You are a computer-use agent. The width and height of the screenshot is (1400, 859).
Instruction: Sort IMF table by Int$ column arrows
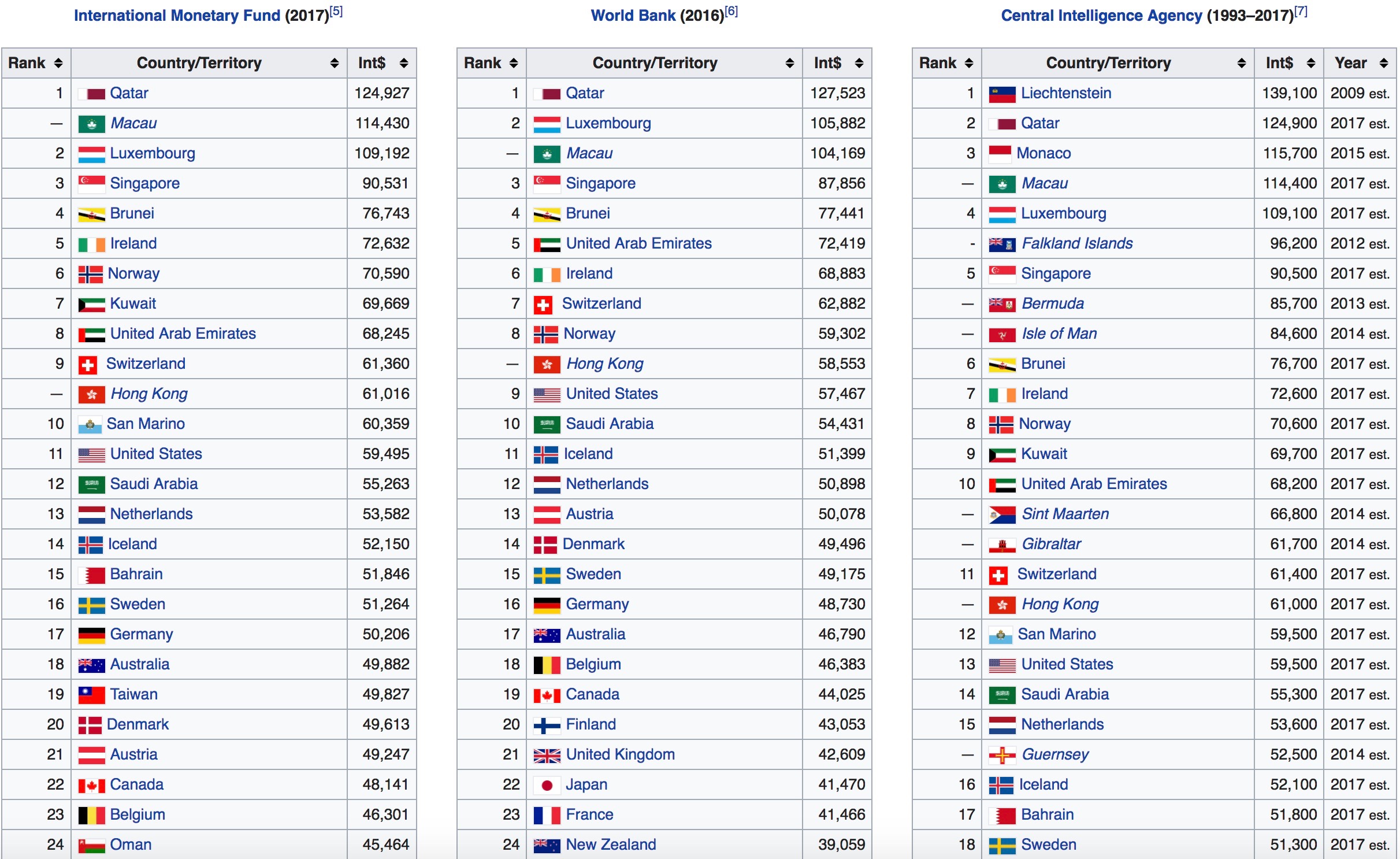click(x=404, y=63)
